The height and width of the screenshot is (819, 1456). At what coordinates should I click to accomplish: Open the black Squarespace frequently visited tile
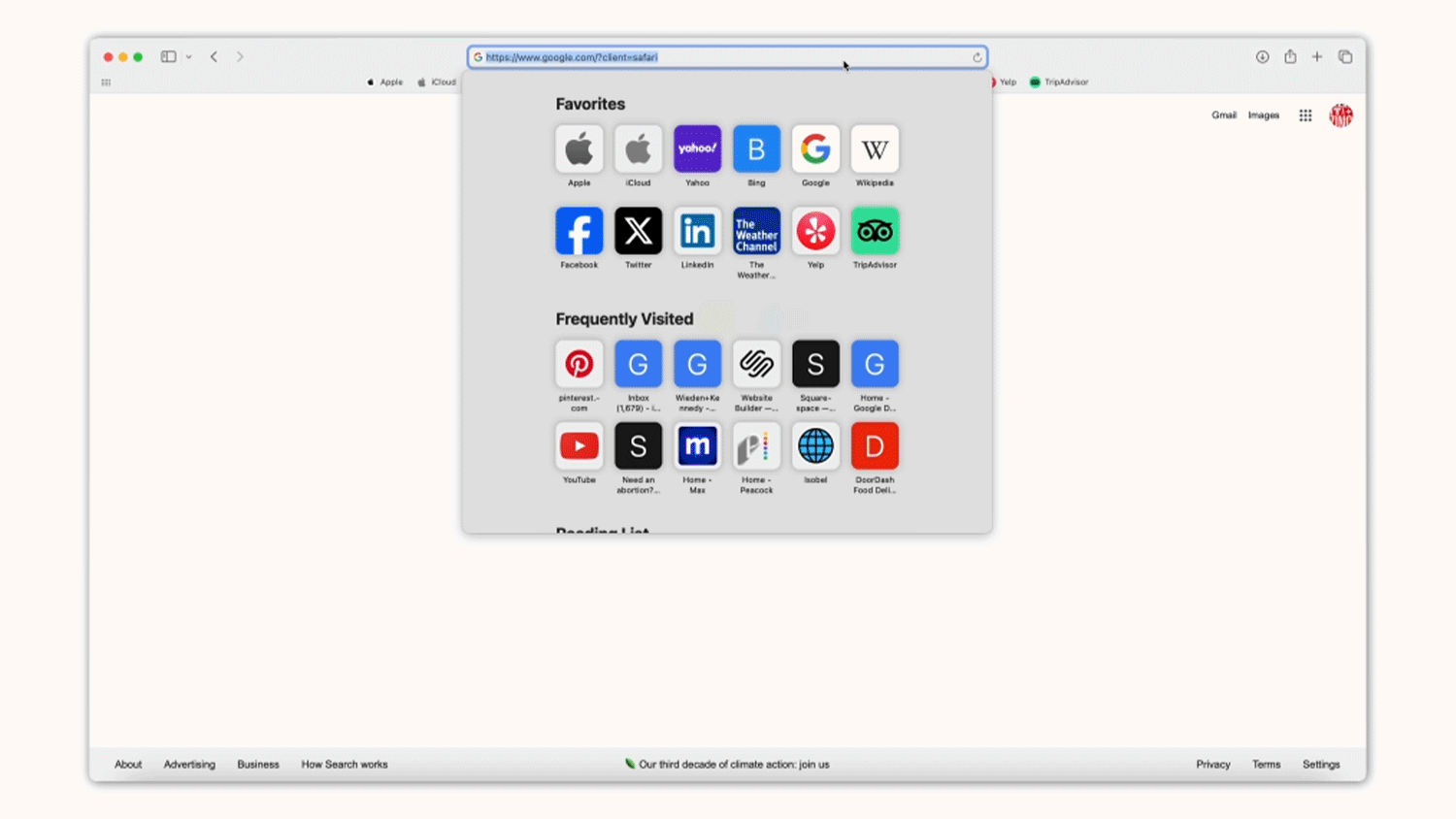(815, 364)
